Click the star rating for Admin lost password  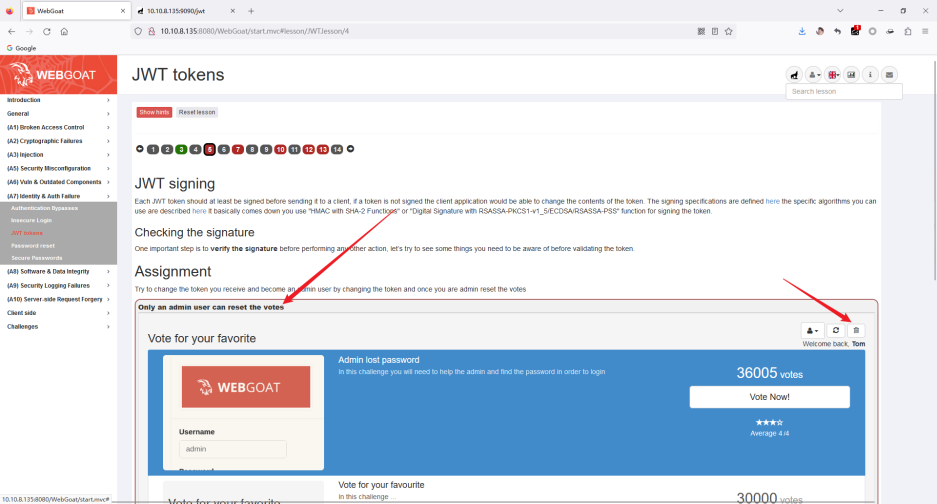click(x=769, y=422)
